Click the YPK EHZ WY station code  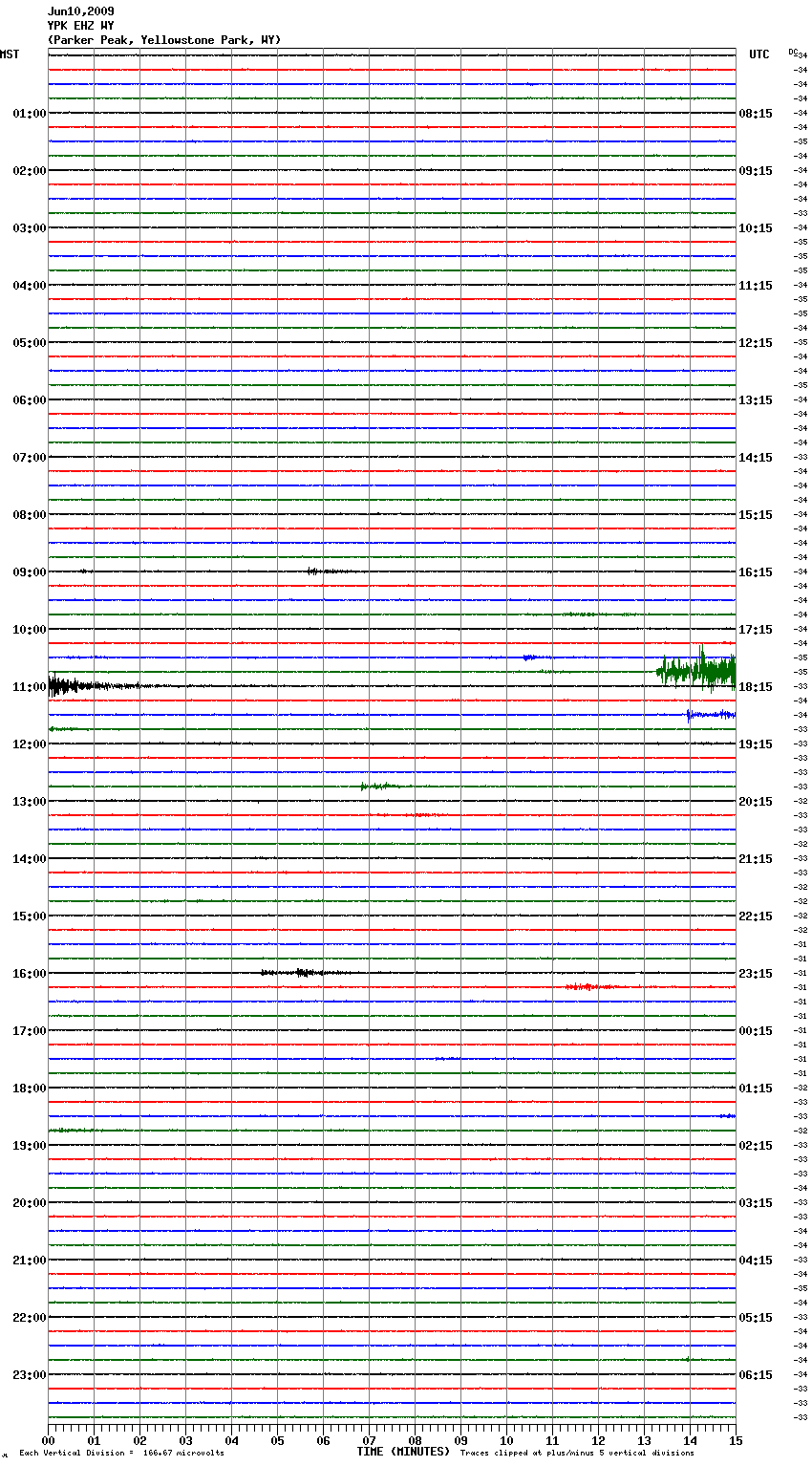(80, 26)
